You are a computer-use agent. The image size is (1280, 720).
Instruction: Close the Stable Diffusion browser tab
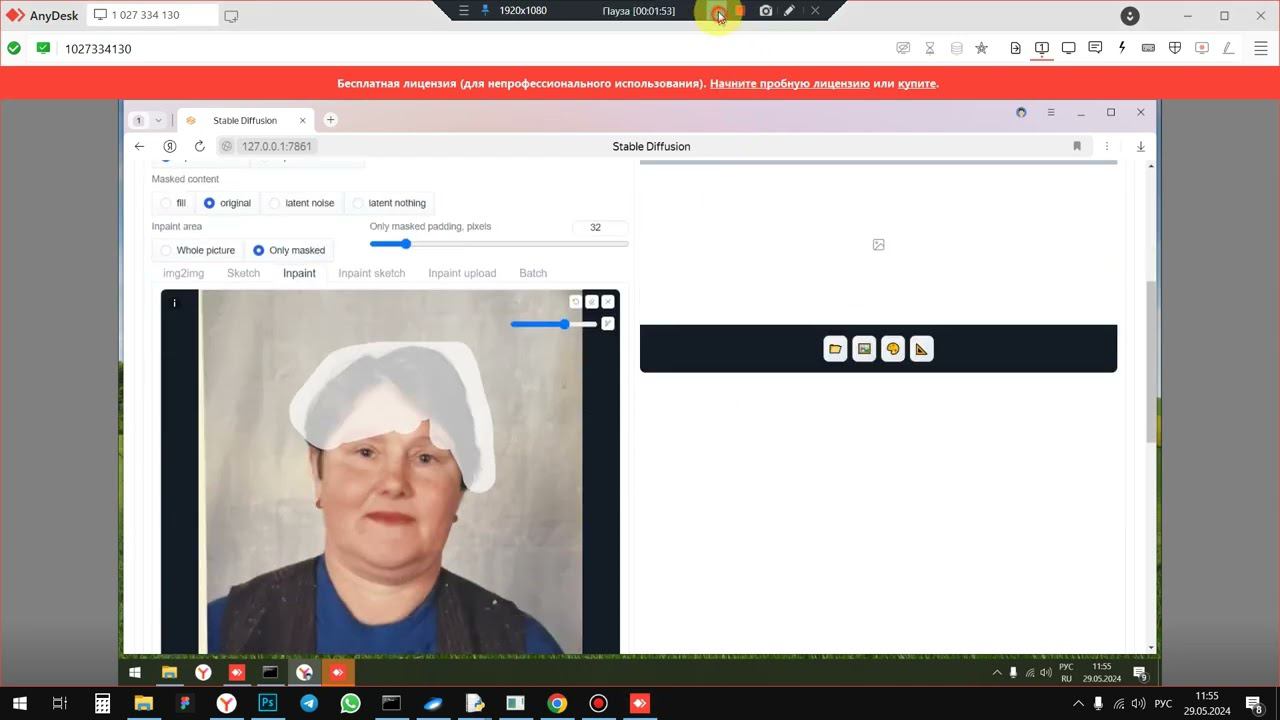pyautogui.click(x=302, y=120)
